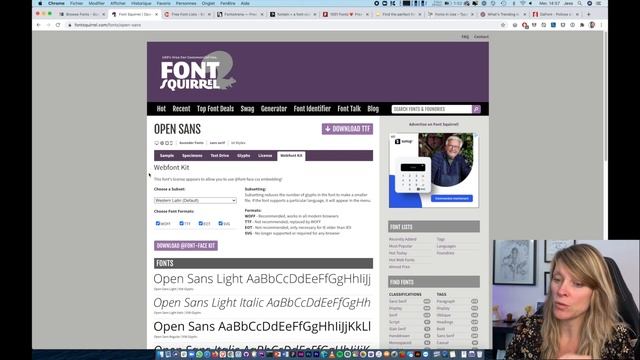Toggle the EOT format checkbox
640x360 pixels.
point(201,223)
